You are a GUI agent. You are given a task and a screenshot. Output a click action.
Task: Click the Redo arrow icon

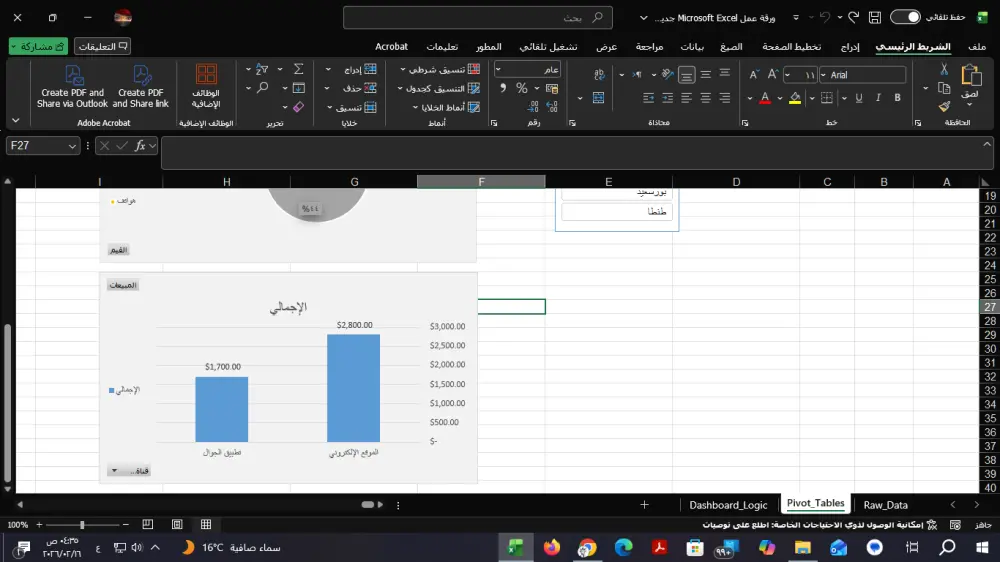853,17
